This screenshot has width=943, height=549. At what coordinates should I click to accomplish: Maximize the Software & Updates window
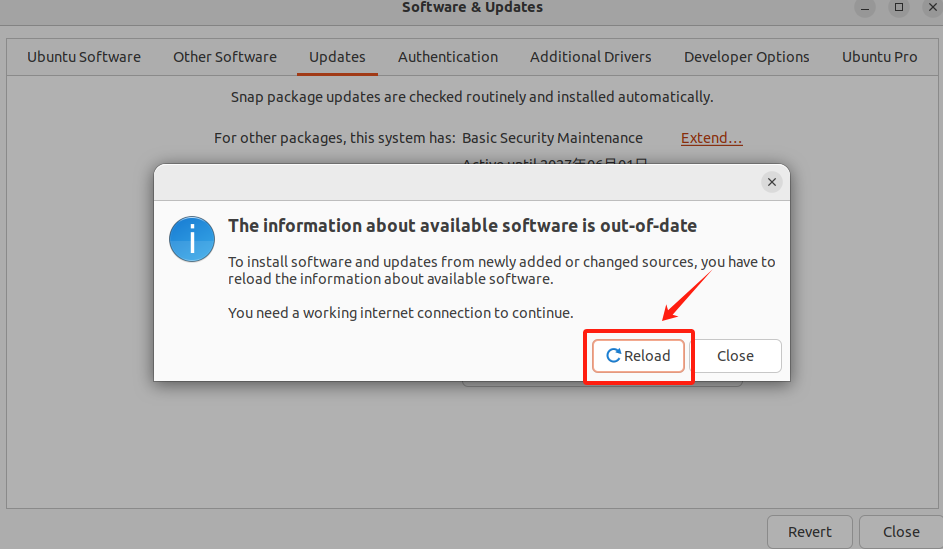tap(899, 7)
